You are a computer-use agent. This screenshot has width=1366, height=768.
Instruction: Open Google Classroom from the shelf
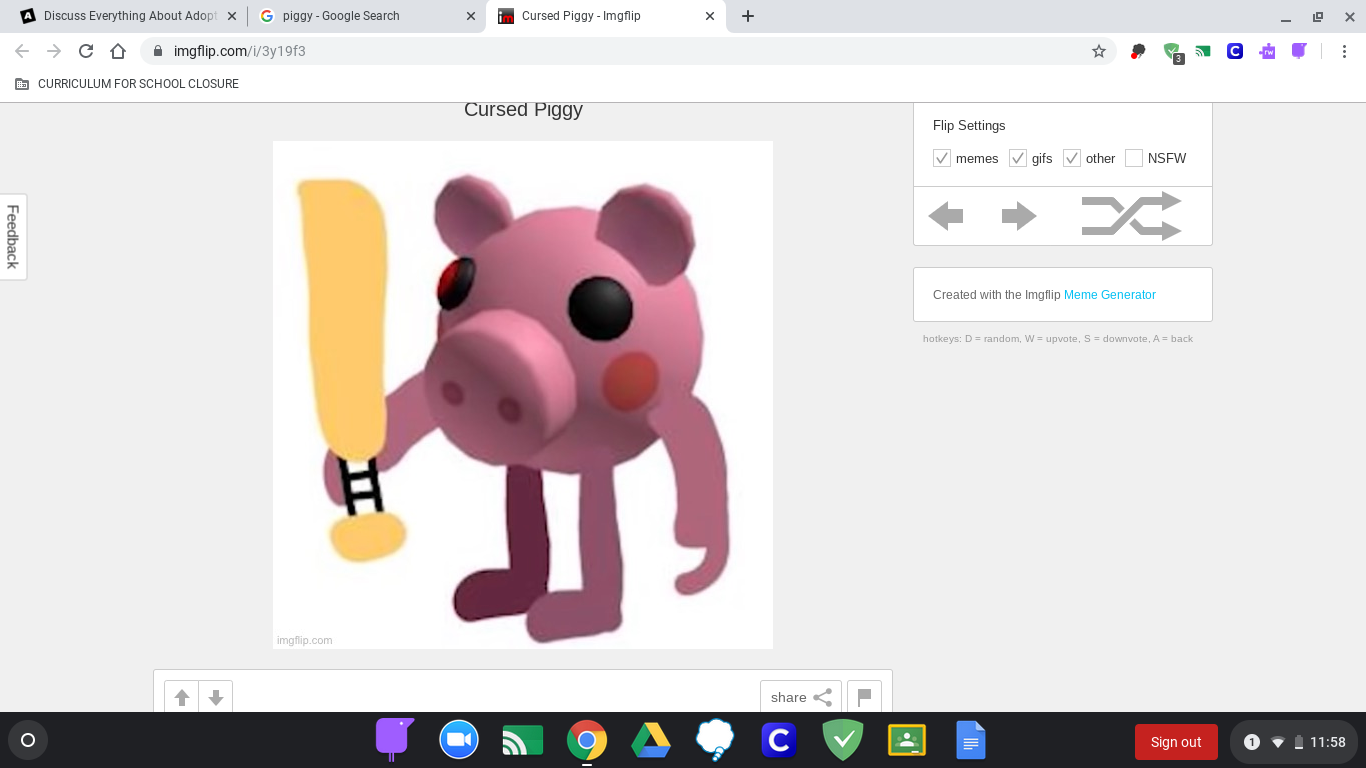(x=907, y=741)
